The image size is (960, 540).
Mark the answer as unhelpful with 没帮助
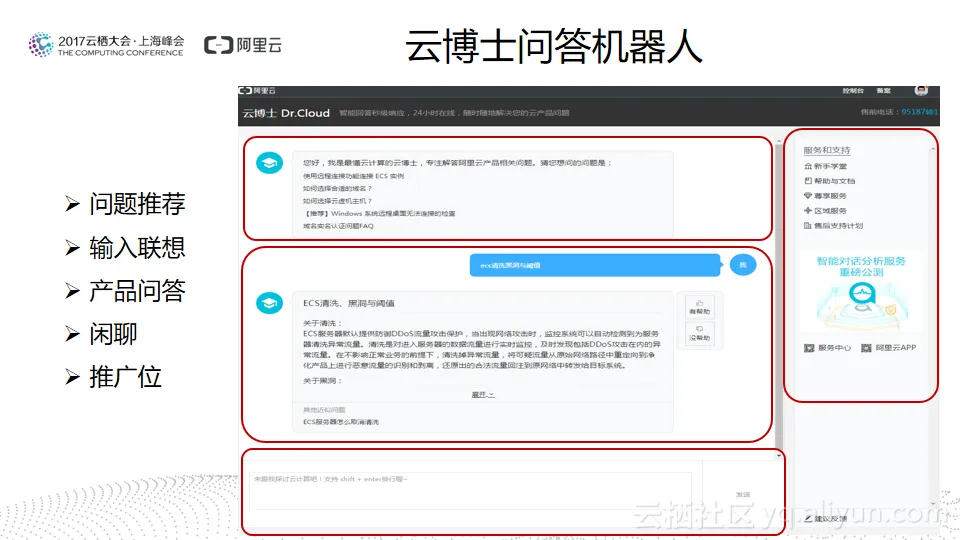(x=699, y=333)
